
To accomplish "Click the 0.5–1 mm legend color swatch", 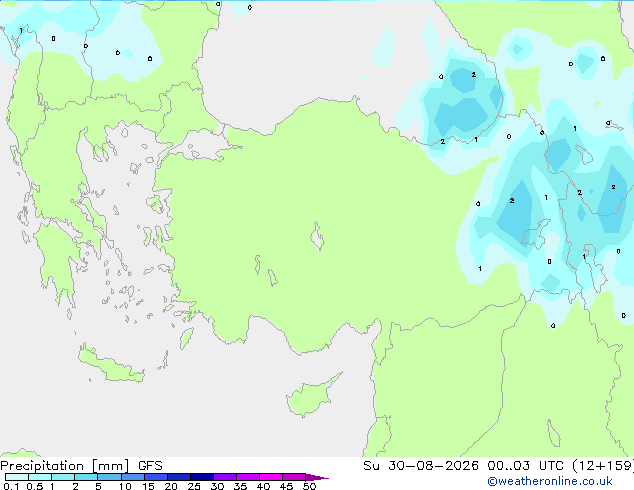I will click(x=40, y=477).
